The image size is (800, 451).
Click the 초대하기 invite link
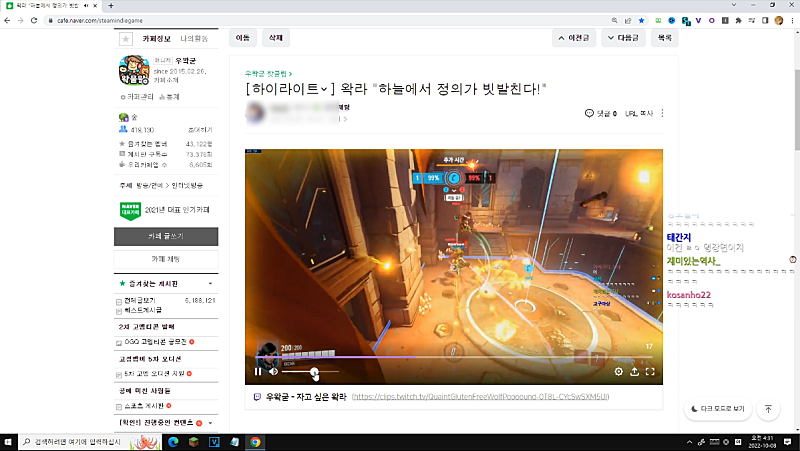(x=200, y=130)
